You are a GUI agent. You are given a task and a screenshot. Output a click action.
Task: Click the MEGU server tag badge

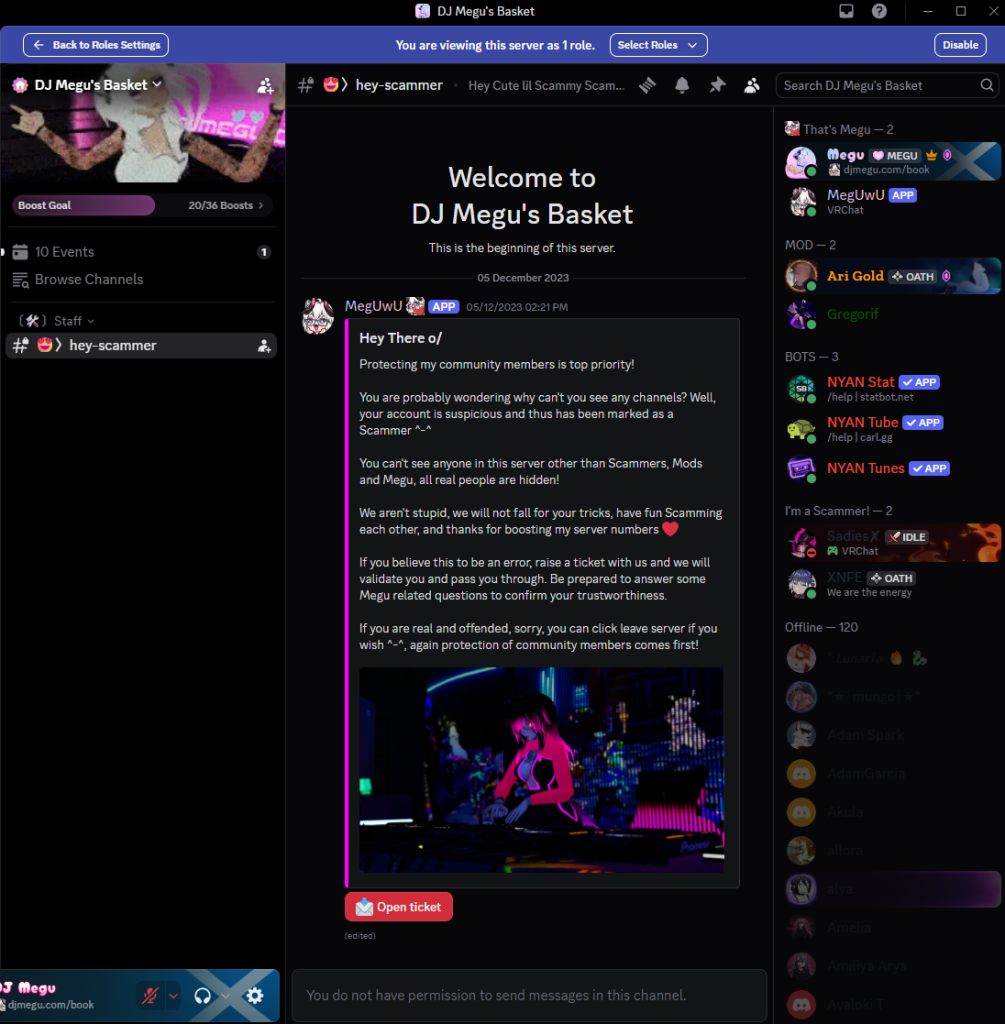pos(895,155)
